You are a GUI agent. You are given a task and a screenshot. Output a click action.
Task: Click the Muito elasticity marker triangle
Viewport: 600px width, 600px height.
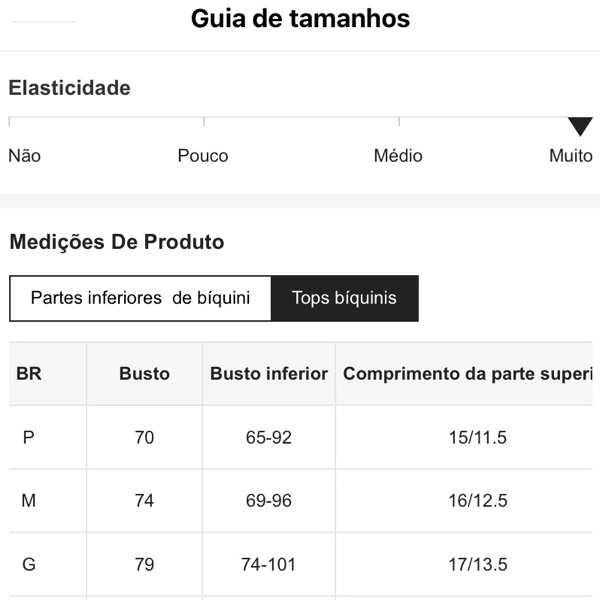tap(580, 127)
